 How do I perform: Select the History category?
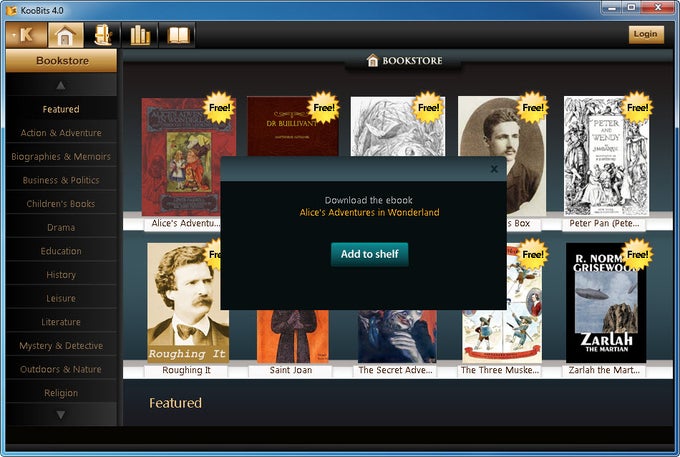click(x=61, y=274)
